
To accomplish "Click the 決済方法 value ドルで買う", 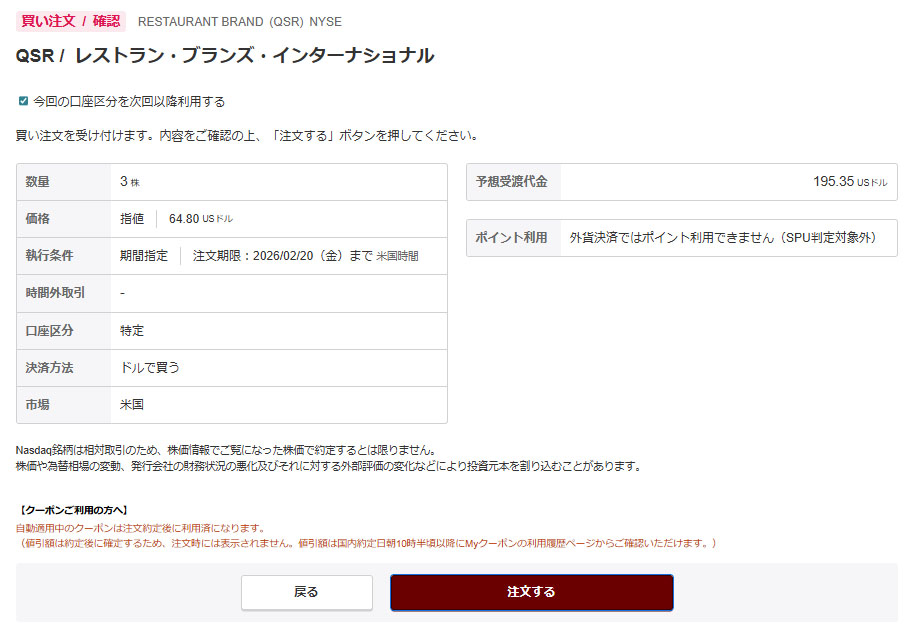I will [150, 368].
